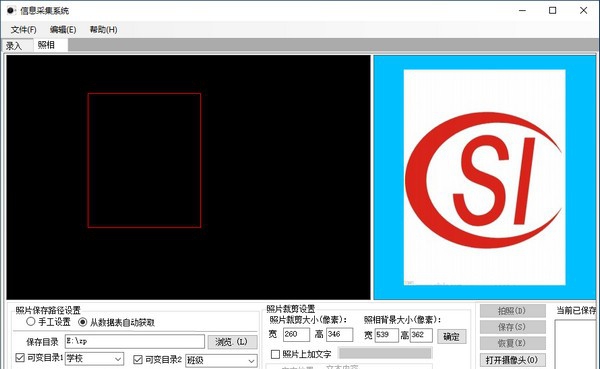Open the 编辑(E) menu
This screenshot has width=600, height=369.
(63, 29)
